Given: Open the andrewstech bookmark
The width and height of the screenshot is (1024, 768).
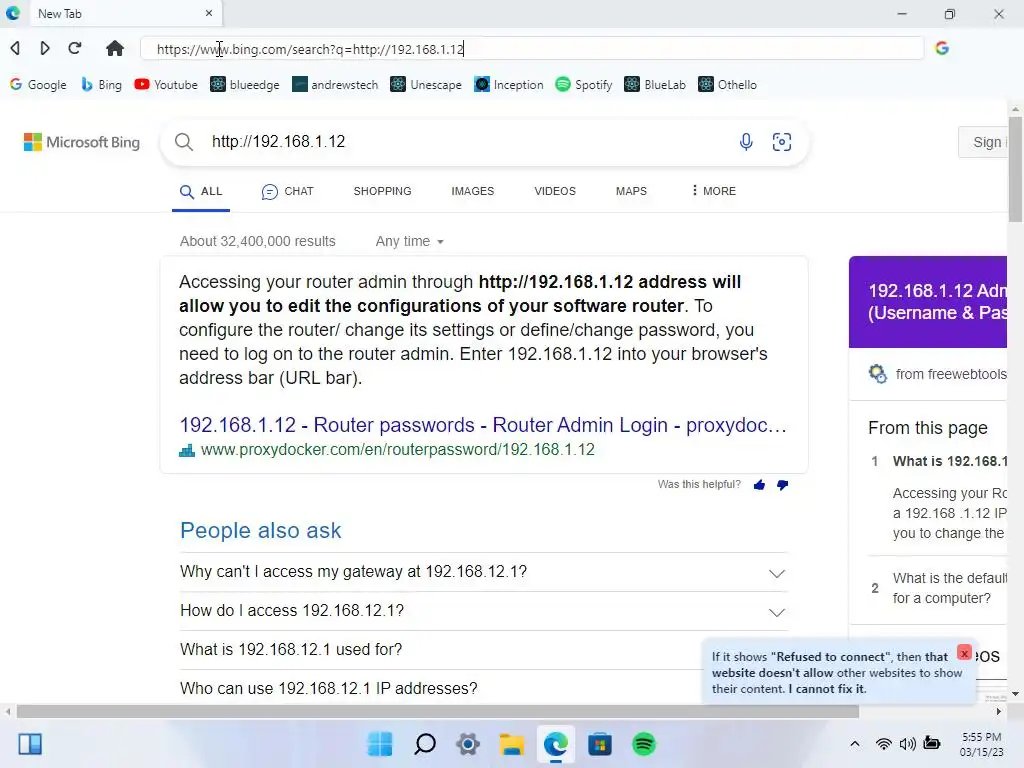Looking at the screenshot, I should tap(335, 85).
